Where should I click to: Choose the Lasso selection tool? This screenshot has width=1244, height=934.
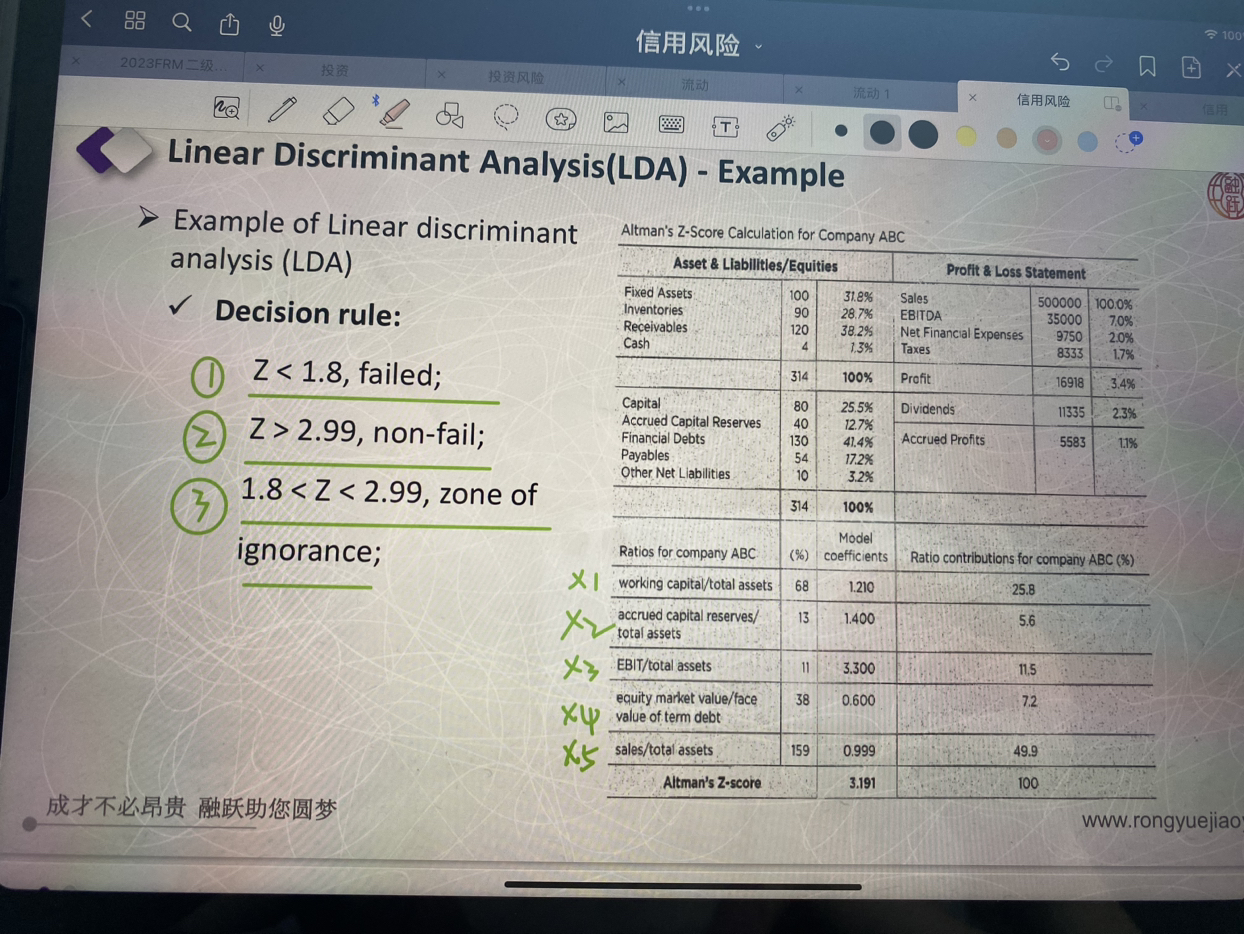pos(506,117)
